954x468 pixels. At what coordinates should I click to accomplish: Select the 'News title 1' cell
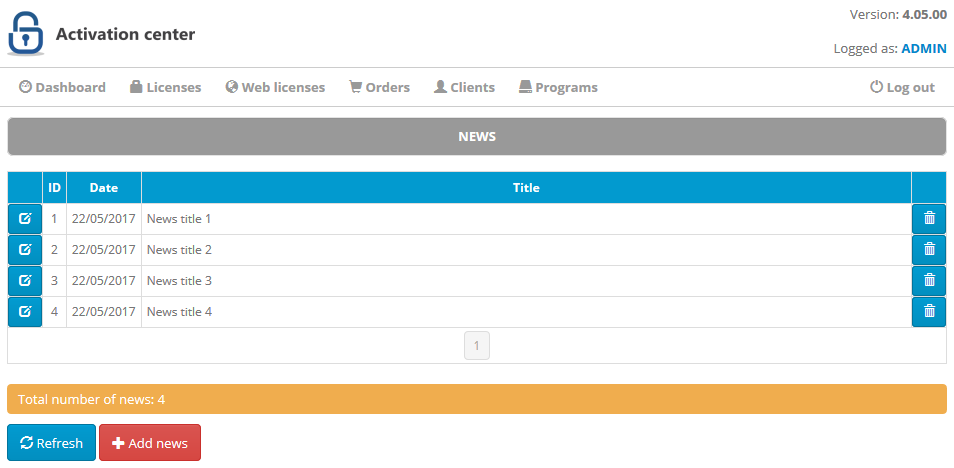[526, 218]
